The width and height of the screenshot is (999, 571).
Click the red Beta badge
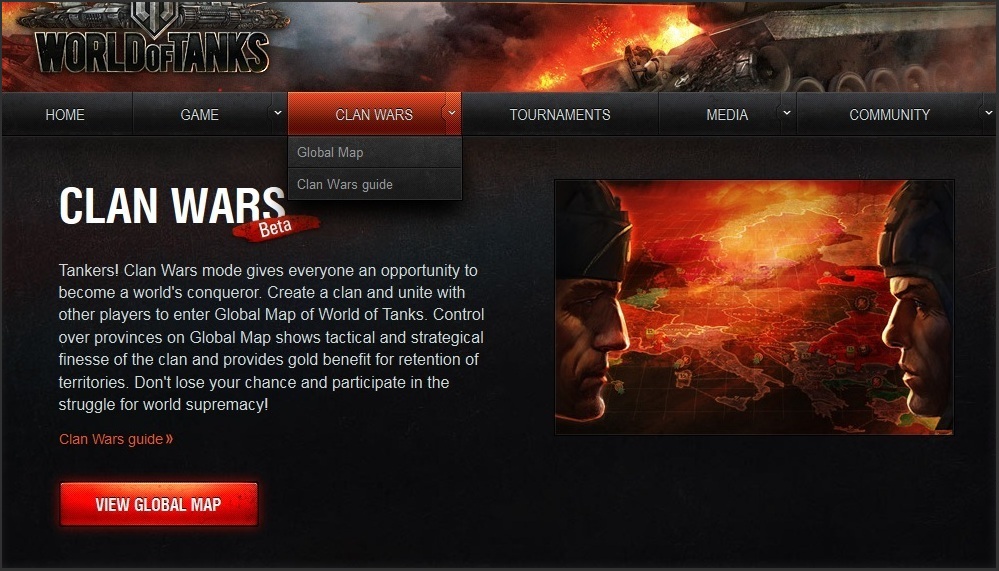(x=277, y=228)
